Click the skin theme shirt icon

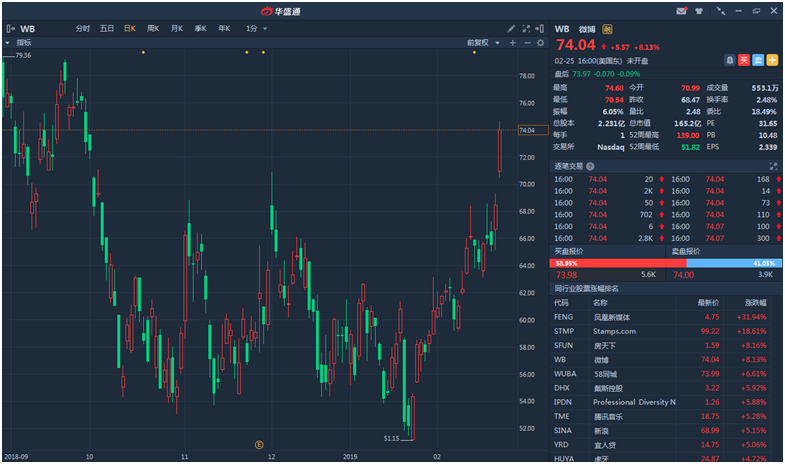pyautogui.click(x=698, y=10)
